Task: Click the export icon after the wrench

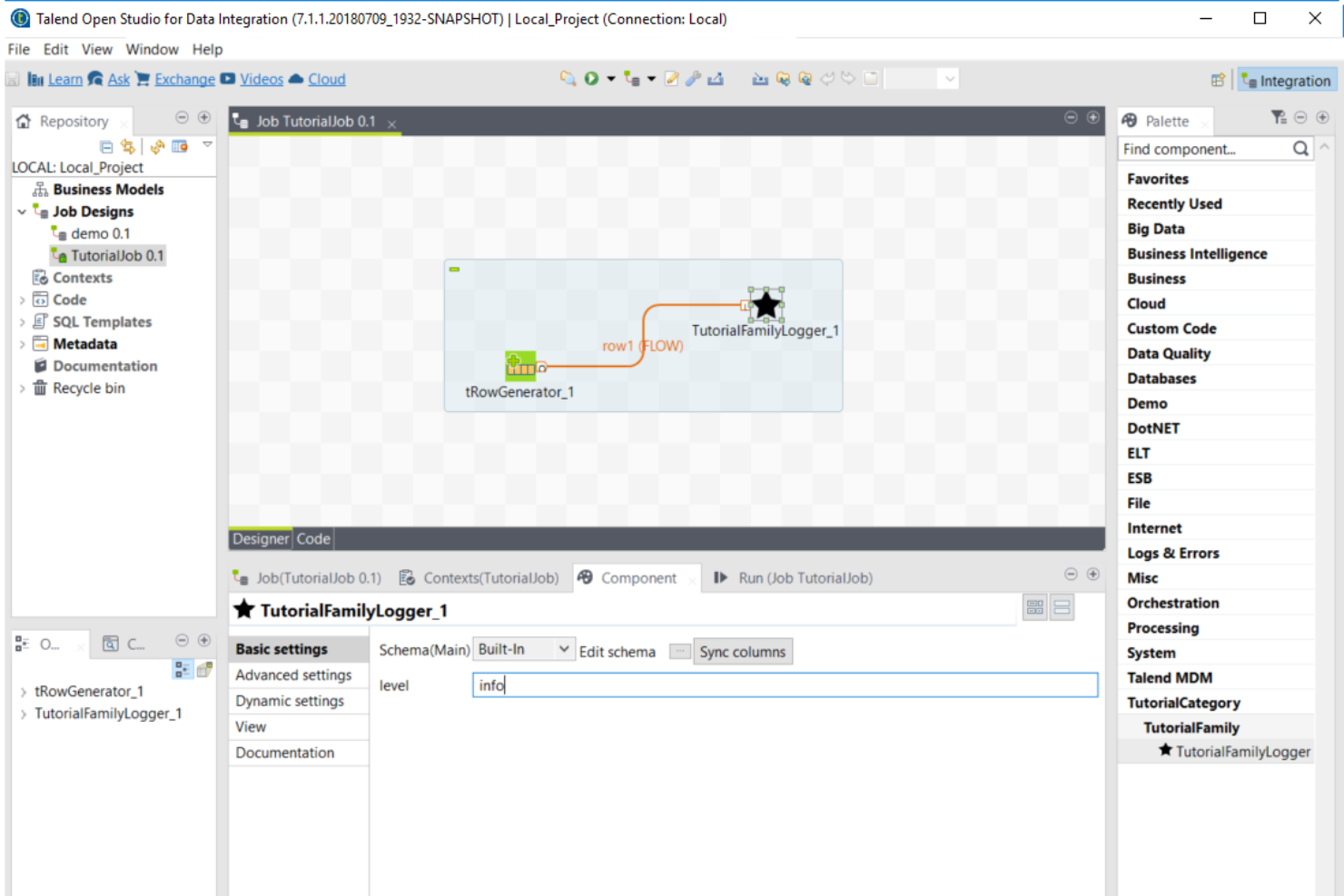Action: coord(716,79)
